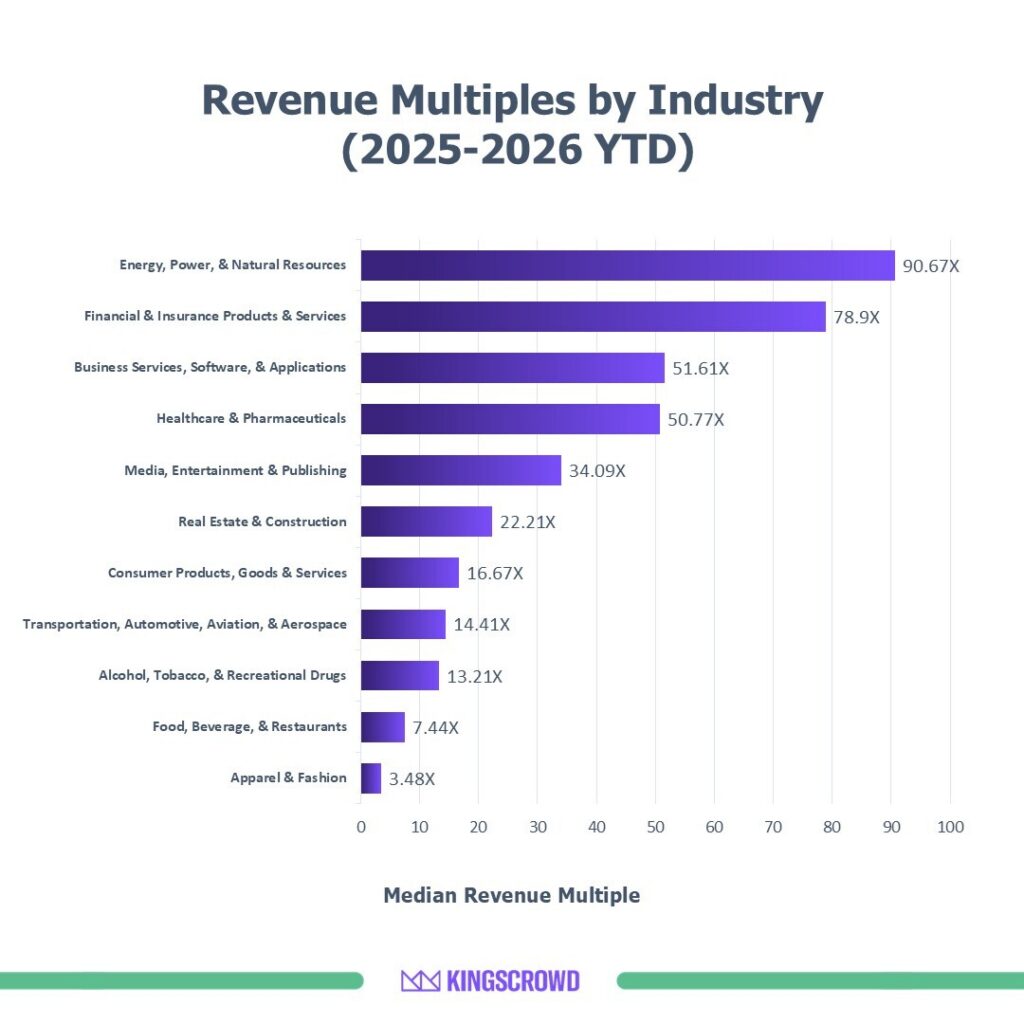Click the 'Media, Entertainment & Publishing' label
Screen dimensions: 1024x1024
point(235,471)
